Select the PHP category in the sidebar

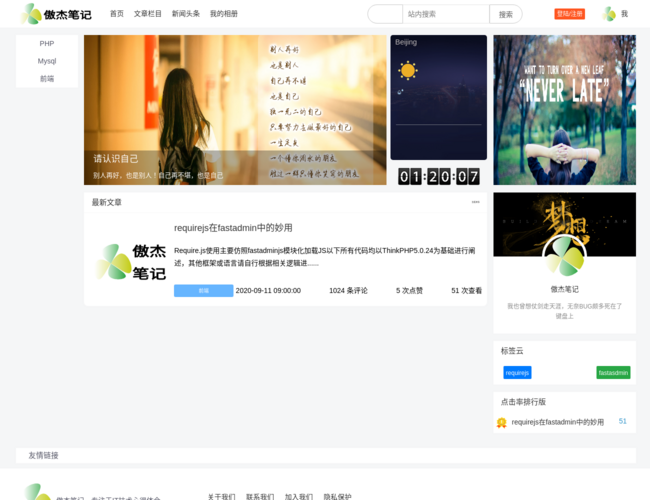(x=47, y=44)
